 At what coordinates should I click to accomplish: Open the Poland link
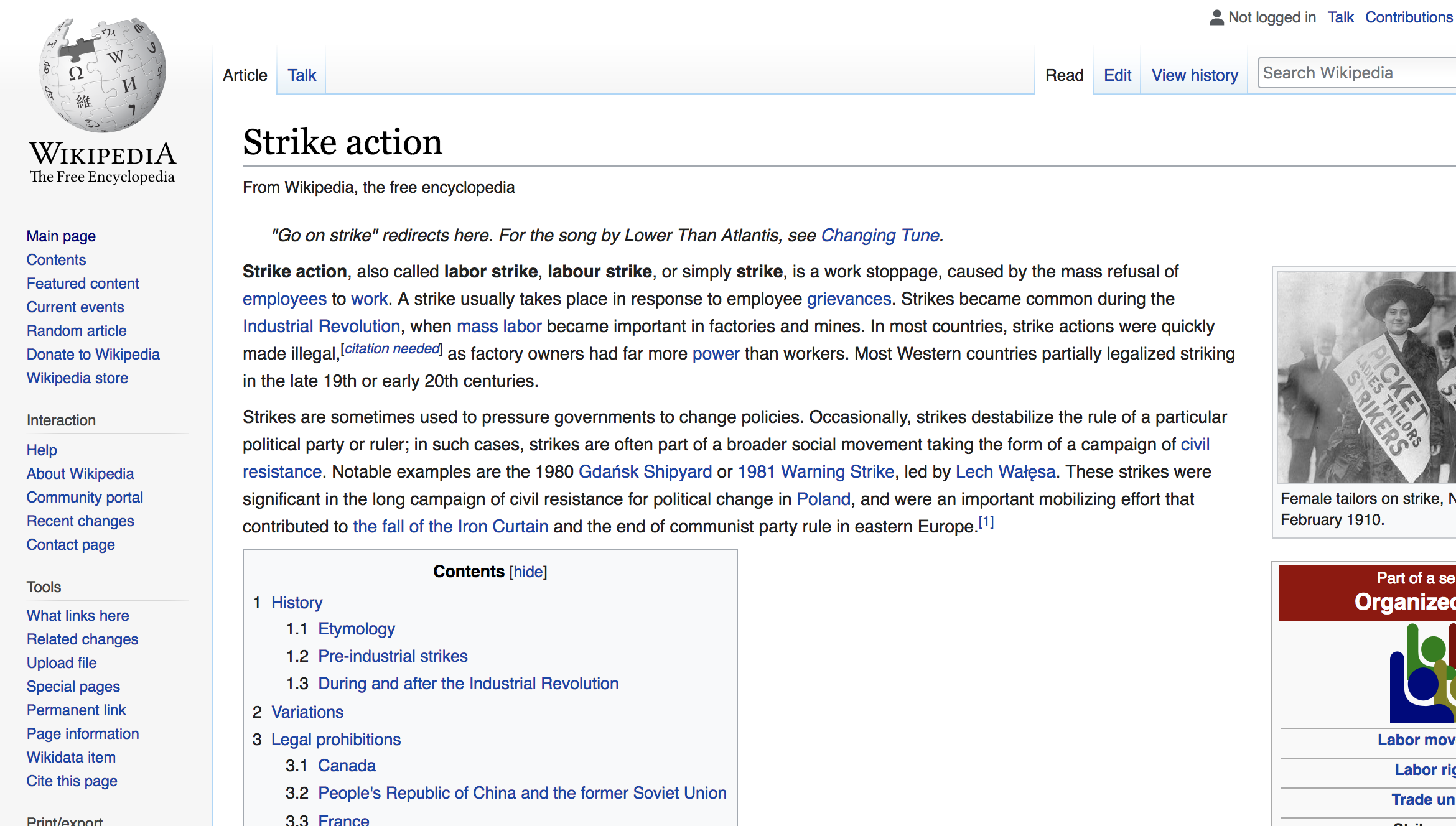(823, 499)
